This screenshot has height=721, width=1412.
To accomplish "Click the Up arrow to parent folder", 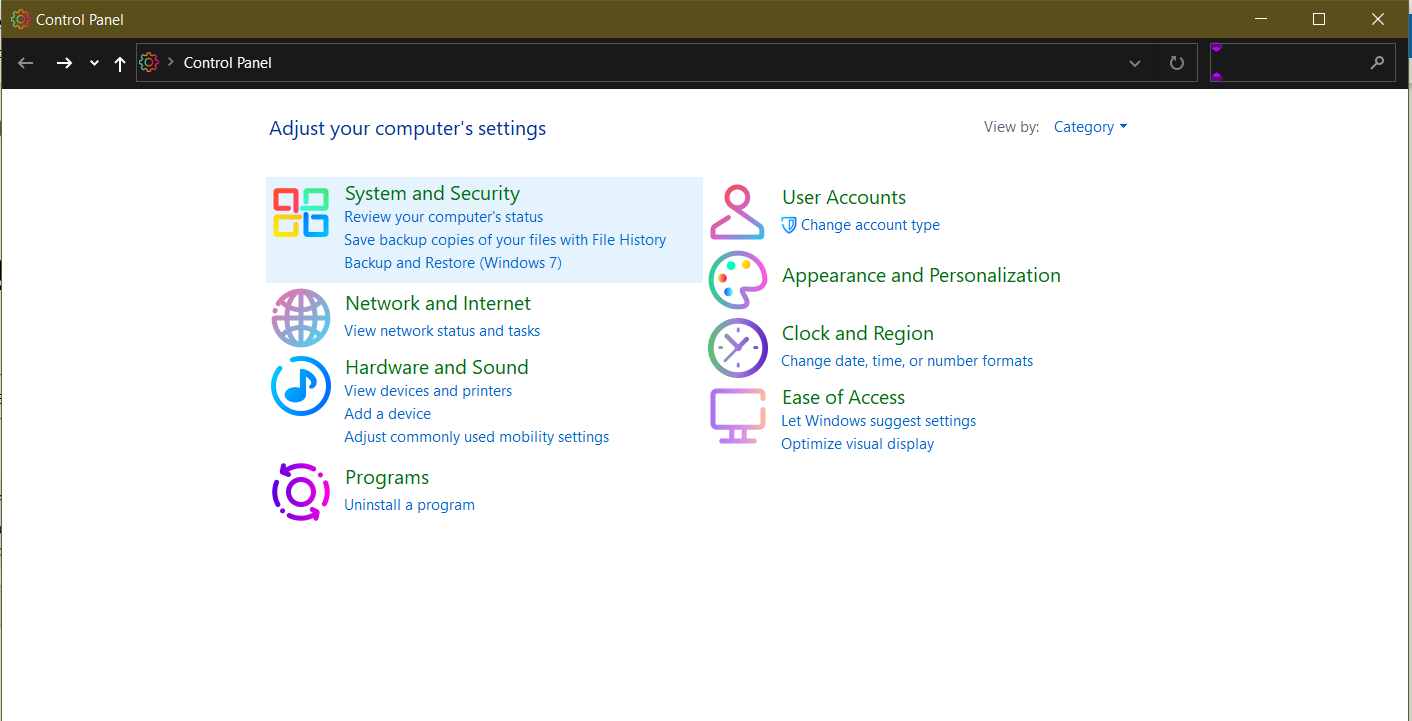I will tap(120, 63).
